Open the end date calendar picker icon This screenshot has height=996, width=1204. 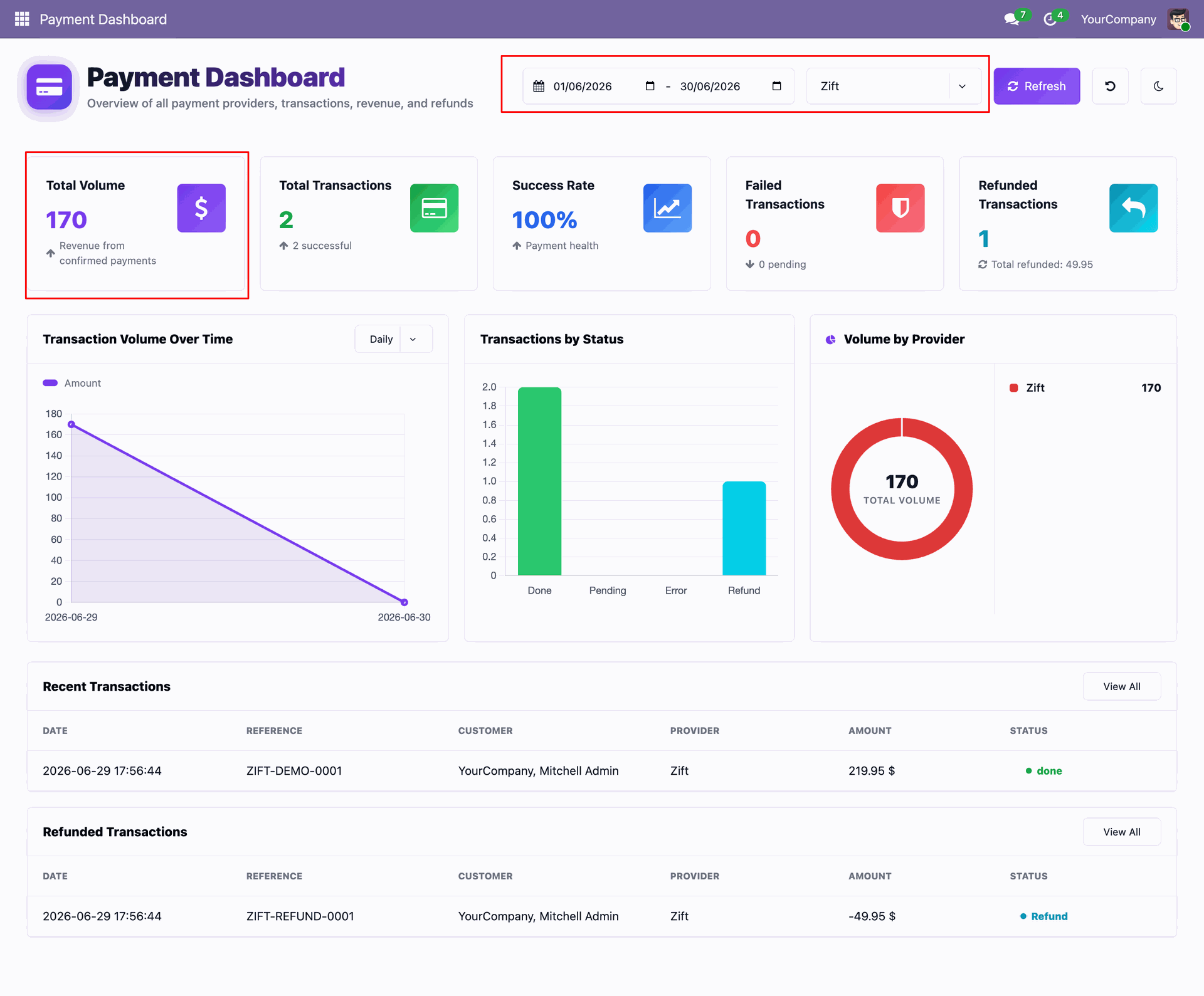[x=776, y=86]
